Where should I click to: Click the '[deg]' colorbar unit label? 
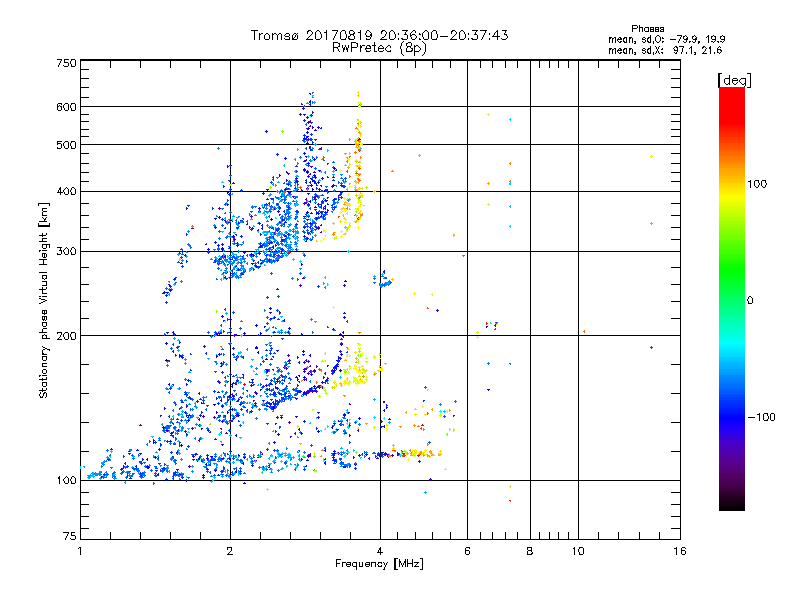point(734,80)
